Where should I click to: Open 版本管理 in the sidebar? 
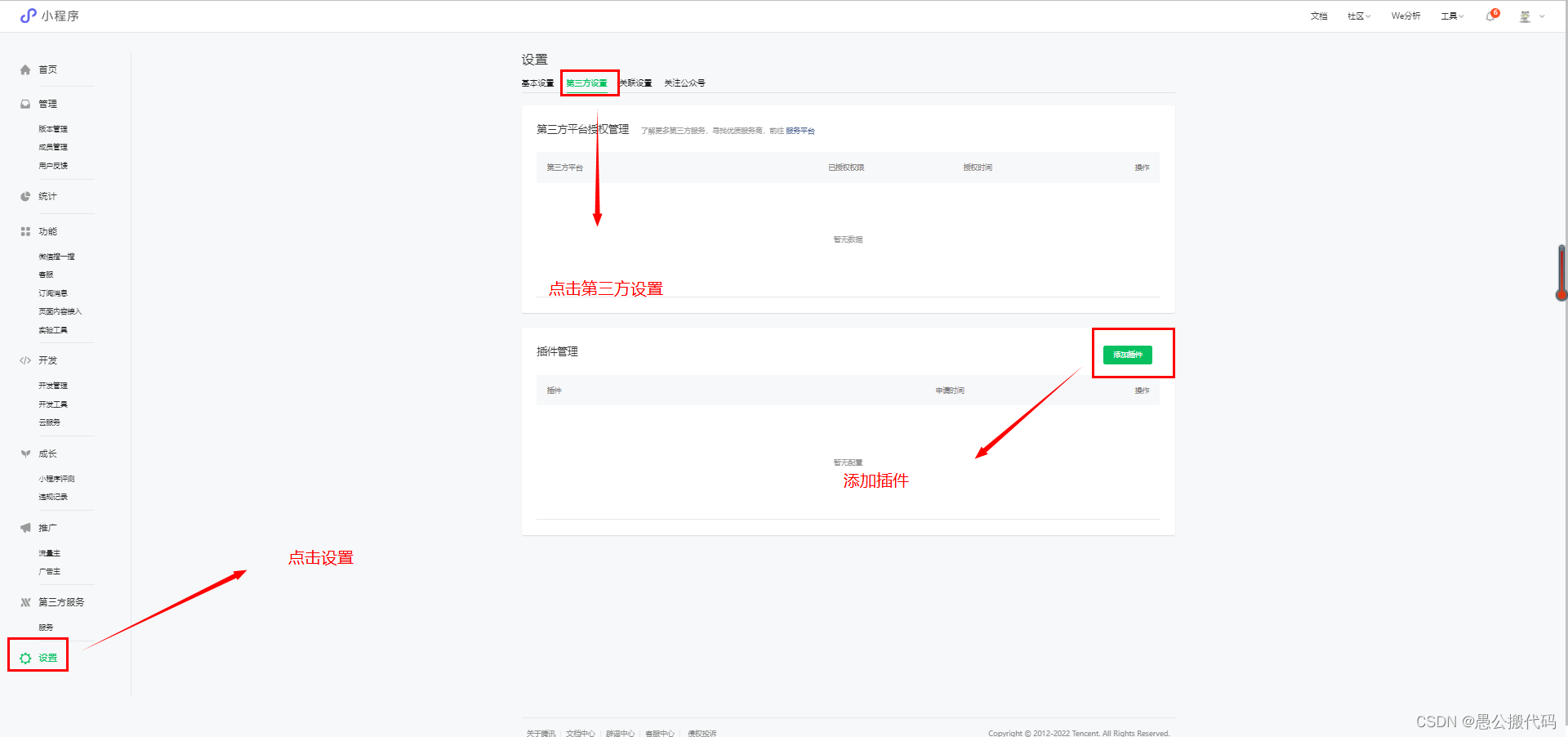click(53, 129)
